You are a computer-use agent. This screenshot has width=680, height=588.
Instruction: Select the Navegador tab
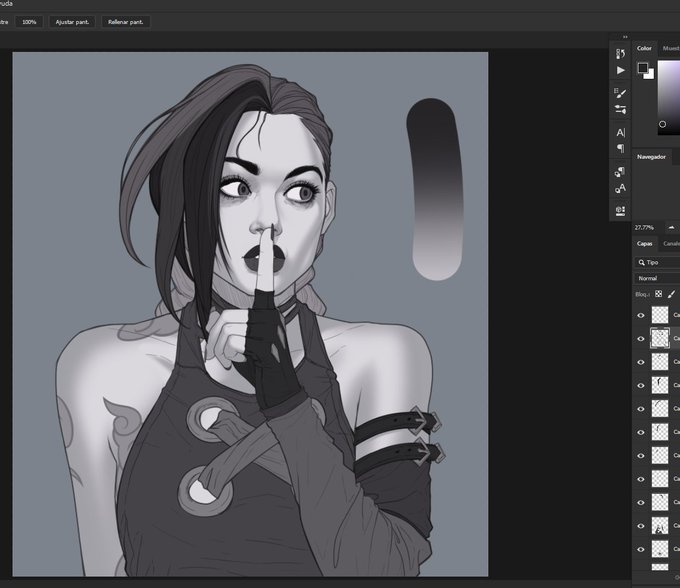coord(651,157)
